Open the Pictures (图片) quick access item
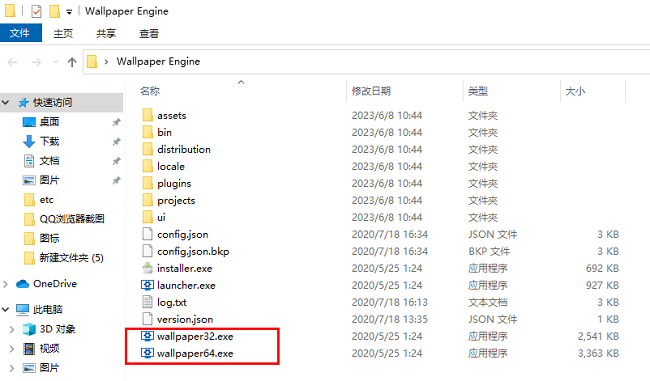650x381 pixels. pyautogui.click(x=49, y=180)
